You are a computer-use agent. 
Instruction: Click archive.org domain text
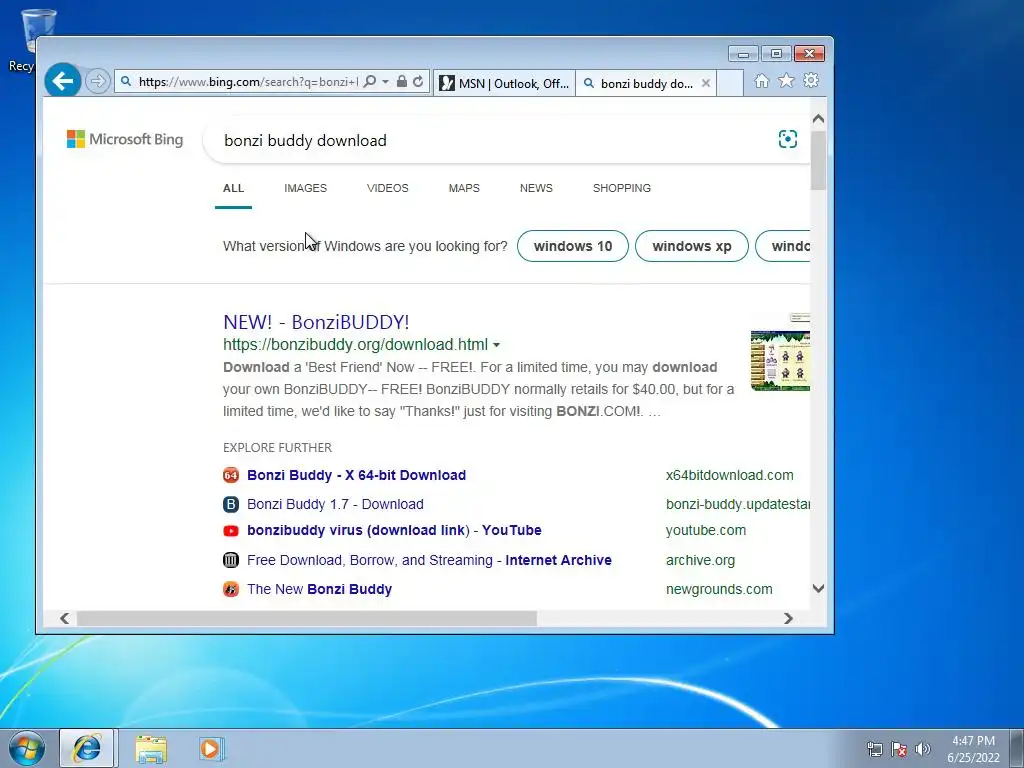point(700,560)
